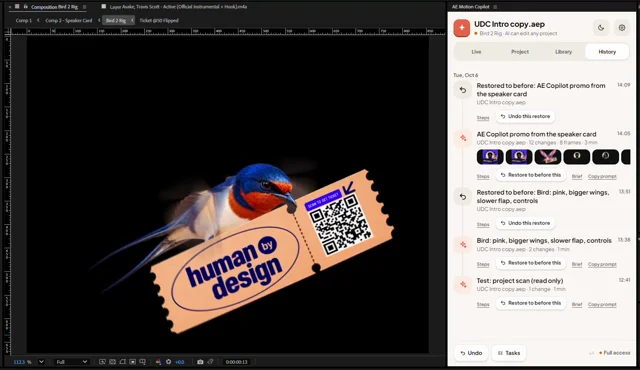Expand the arrow after Comp 1 breadcrumb
Viewport: 640px width, 370px height.
[x=38, y=20]
